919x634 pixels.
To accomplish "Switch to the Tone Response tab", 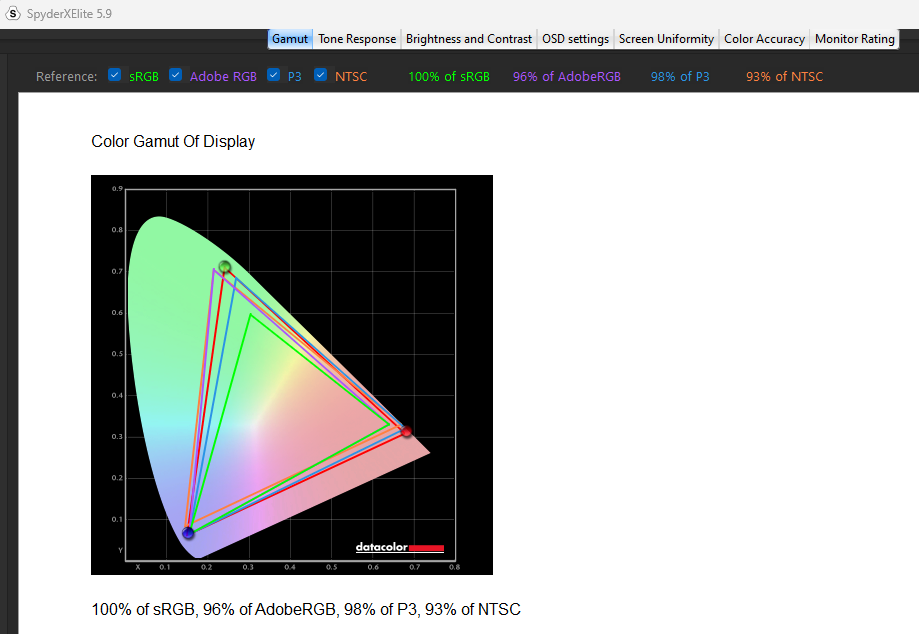I will tap(357, 39).
